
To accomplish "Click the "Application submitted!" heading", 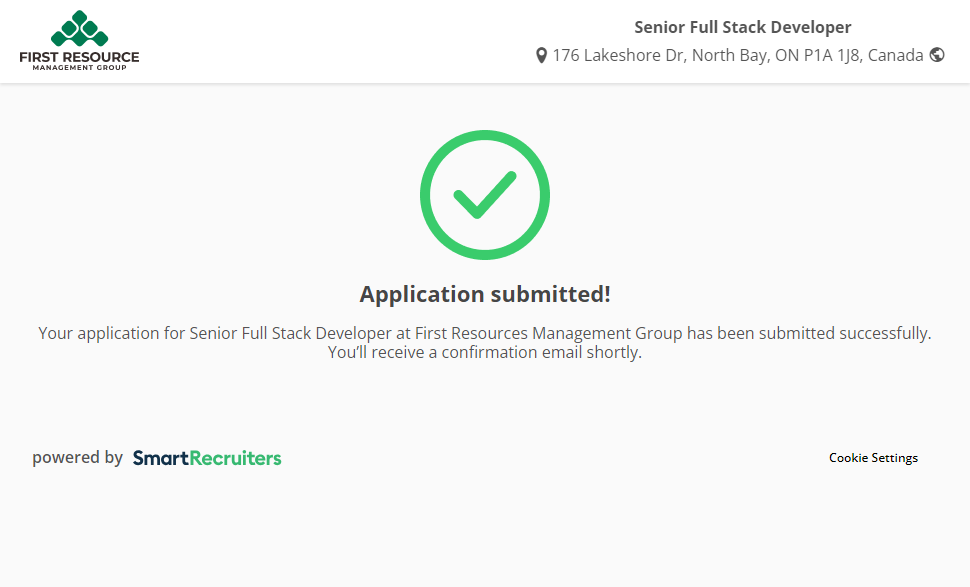I will tap(484, 294).
